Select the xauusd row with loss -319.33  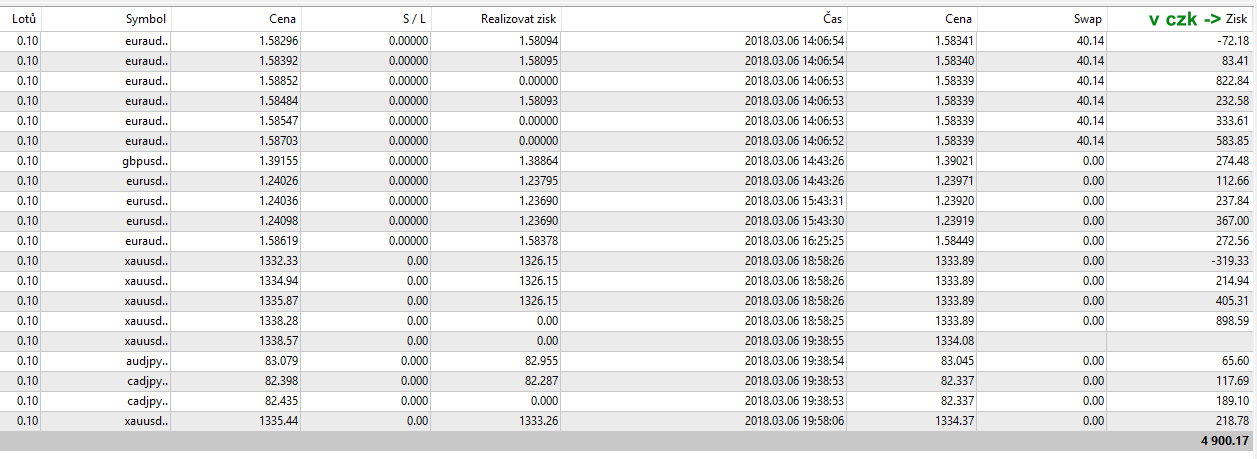(628, 260)
